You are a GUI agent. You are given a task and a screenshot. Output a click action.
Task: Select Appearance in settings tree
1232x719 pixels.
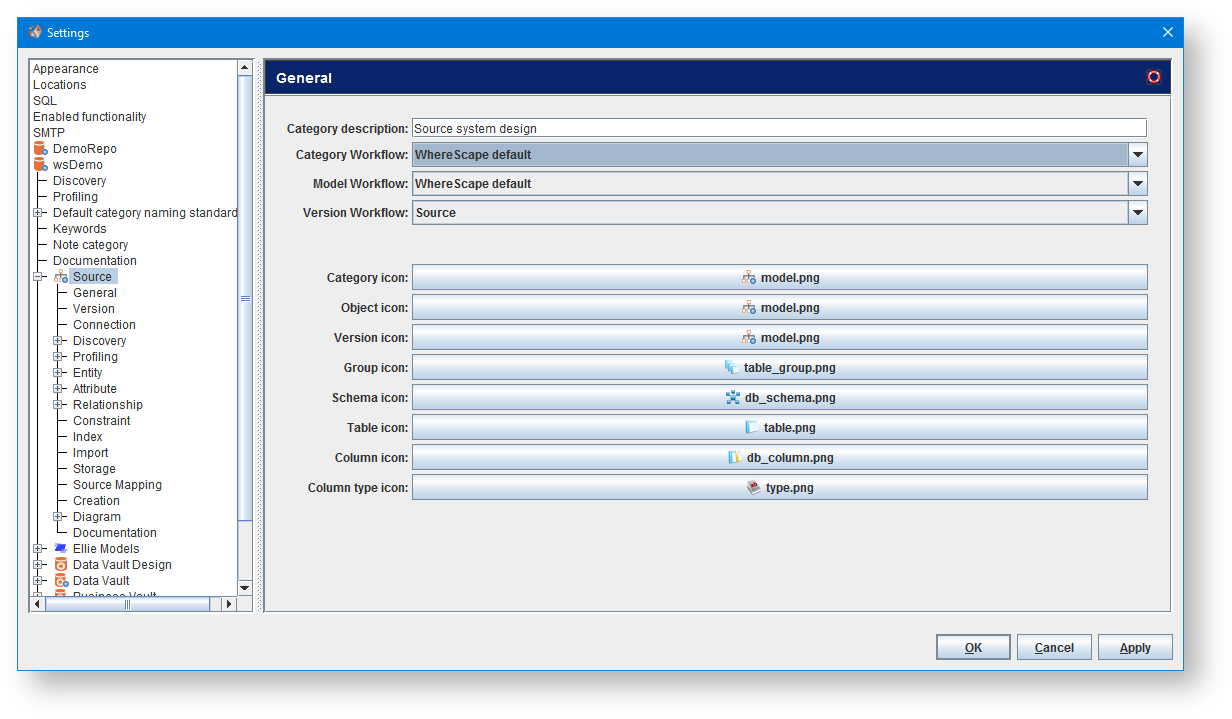tap(66, 69)
